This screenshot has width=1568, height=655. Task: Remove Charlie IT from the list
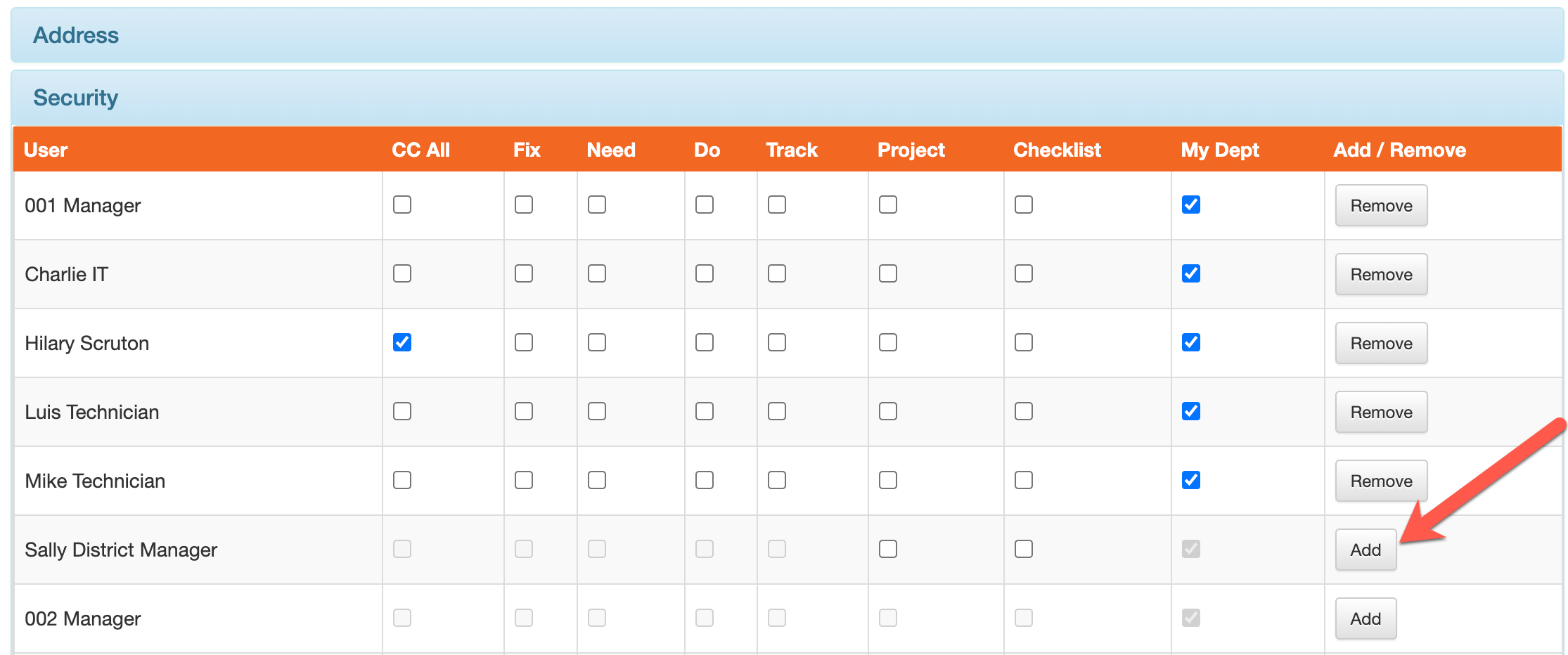[x=1381, y=274]
